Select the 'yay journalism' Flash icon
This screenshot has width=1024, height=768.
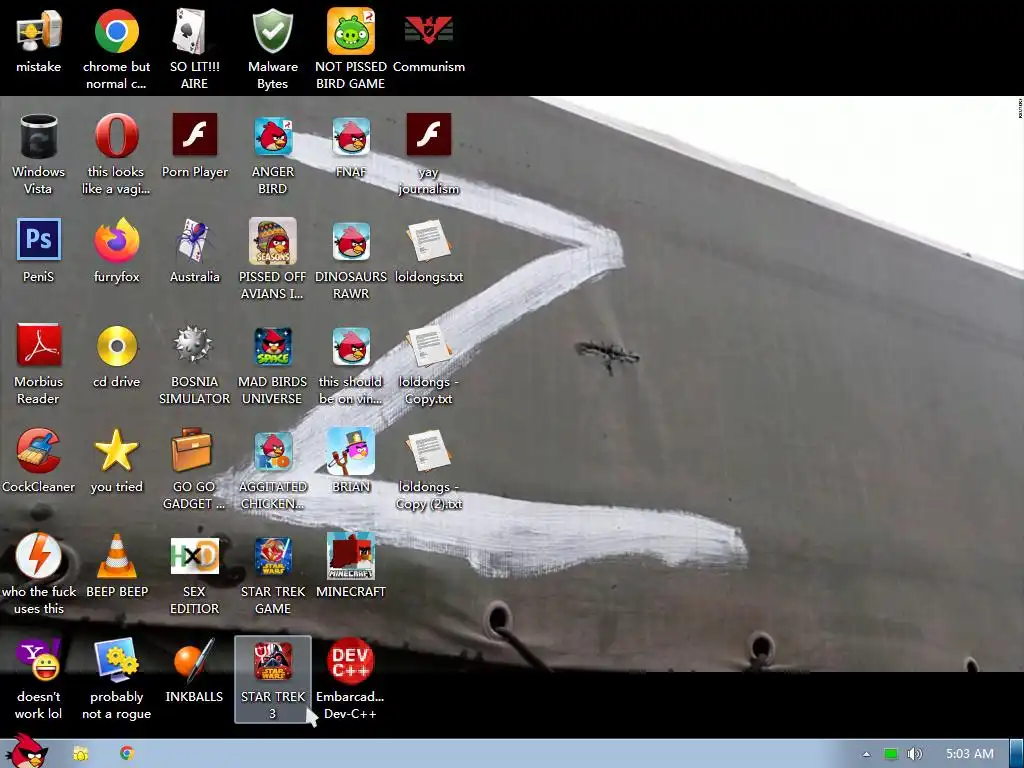pos(428,135)
